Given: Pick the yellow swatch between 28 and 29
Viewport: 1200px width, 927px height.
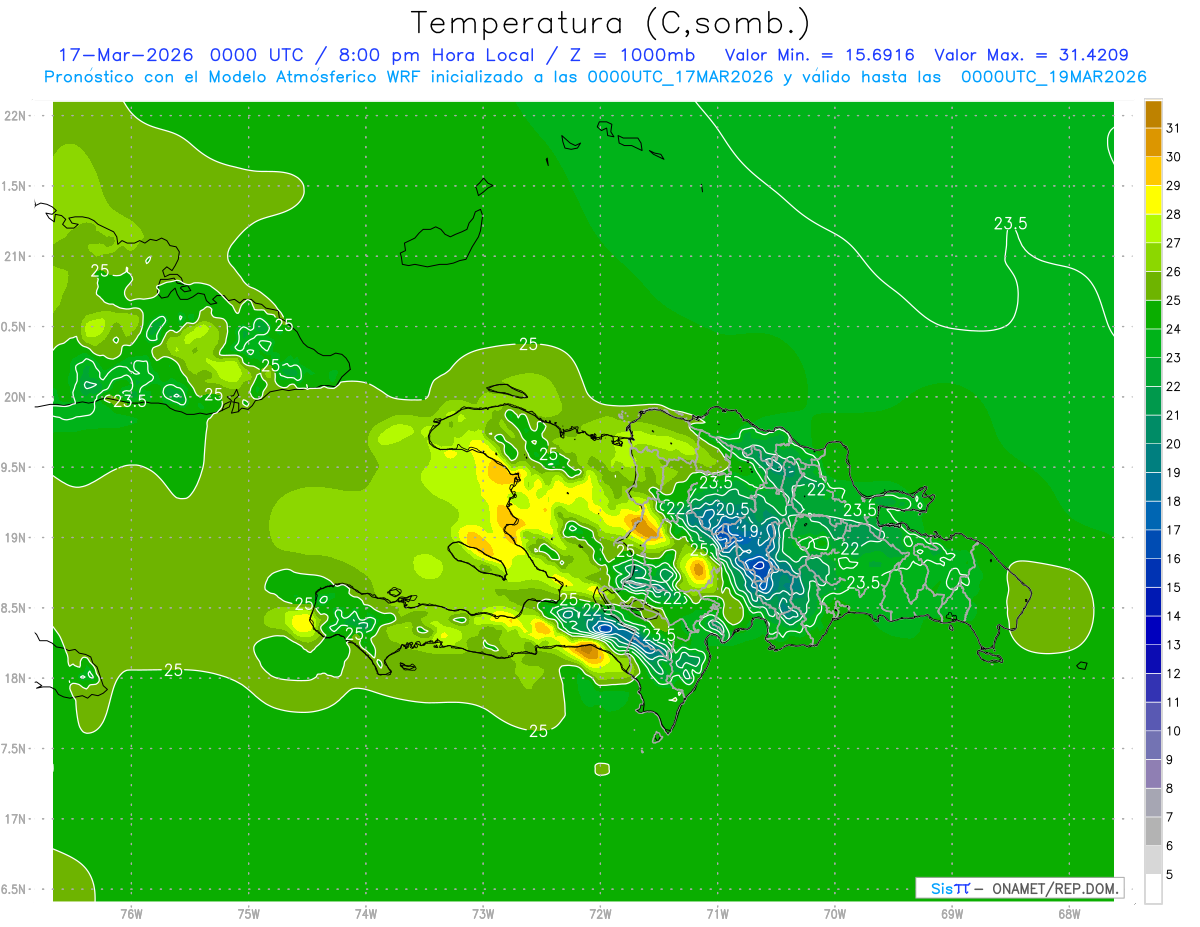Looking at the screenshot, I should click(1153, 200).
